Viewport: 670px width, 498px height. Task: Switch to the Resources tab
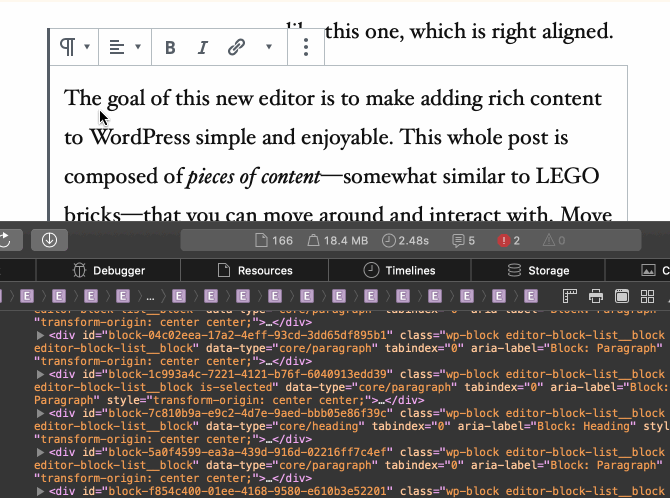(255, 271)
